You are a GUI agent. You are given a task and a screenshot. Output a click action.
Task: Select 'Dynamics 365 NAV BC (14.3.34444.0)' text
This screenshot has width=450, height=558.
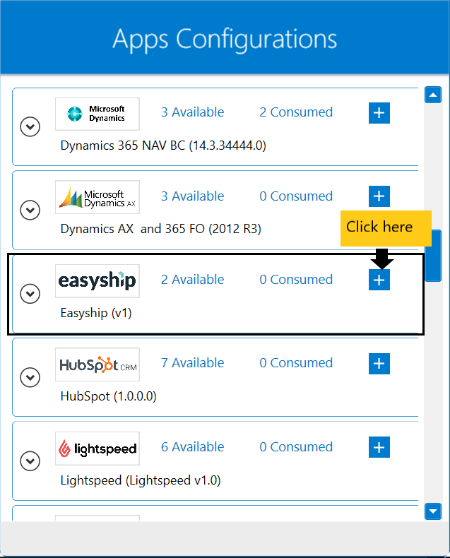coord(163,146)
